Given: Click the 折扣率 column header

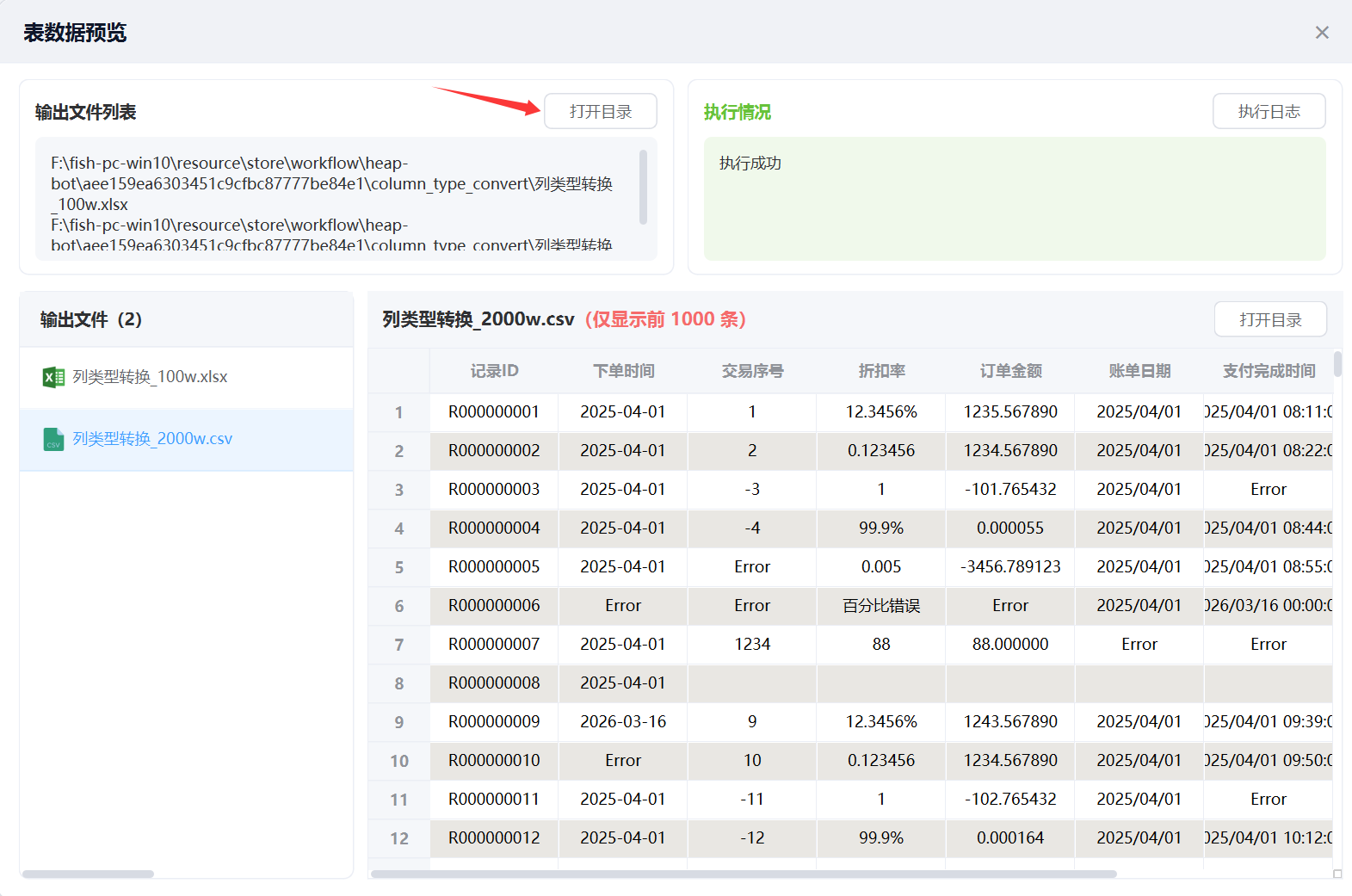Looking at the screenshot, I should [881, 371].
